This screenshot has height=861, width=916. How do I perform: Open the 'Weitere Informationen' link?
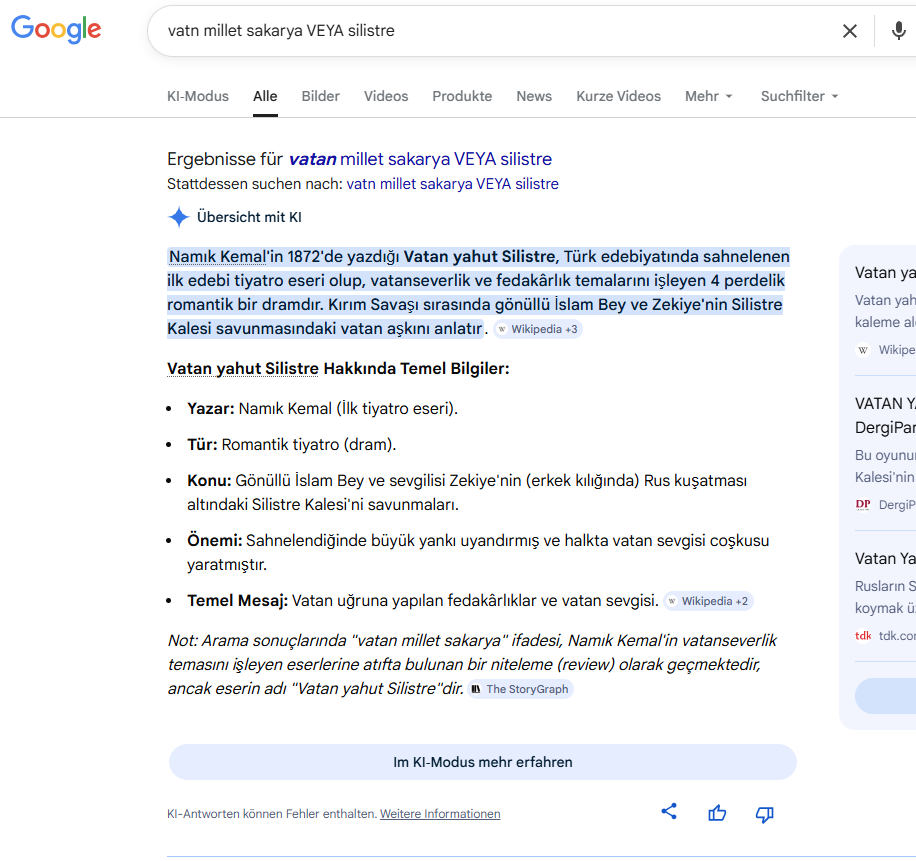pos(440,814)
